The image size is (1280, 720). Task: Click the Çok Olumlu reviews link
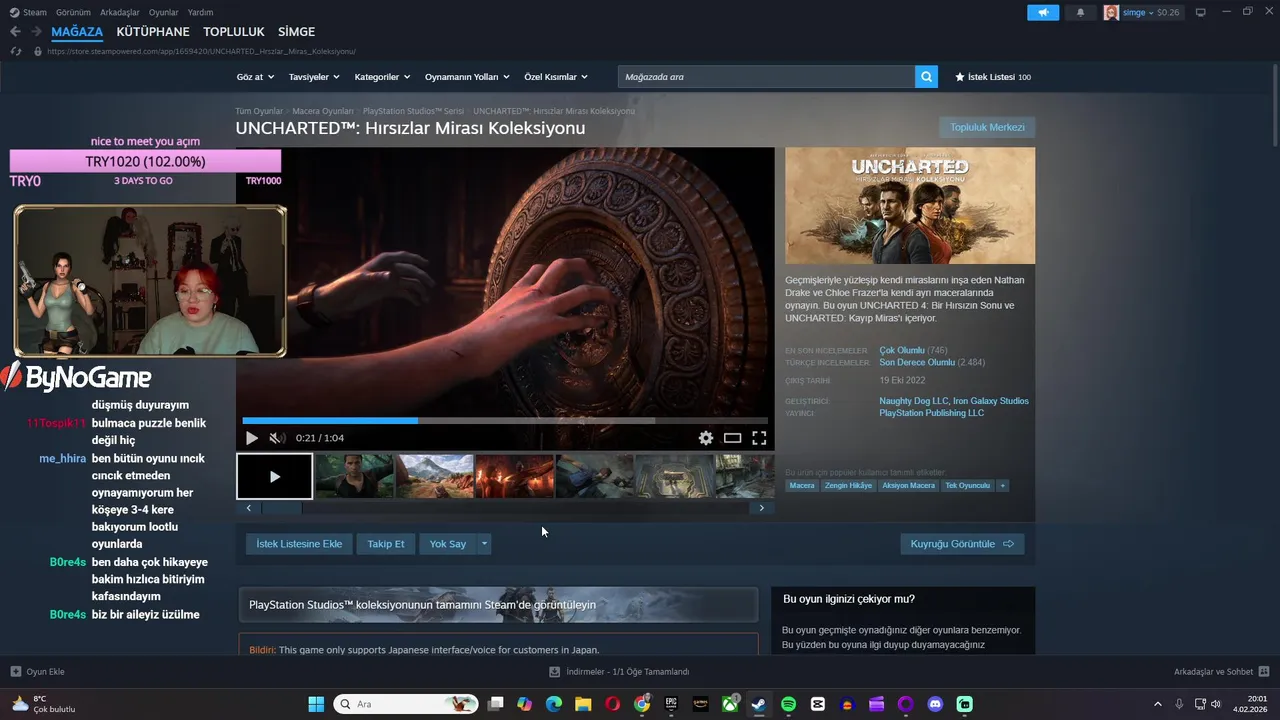[x=902, y=351]
